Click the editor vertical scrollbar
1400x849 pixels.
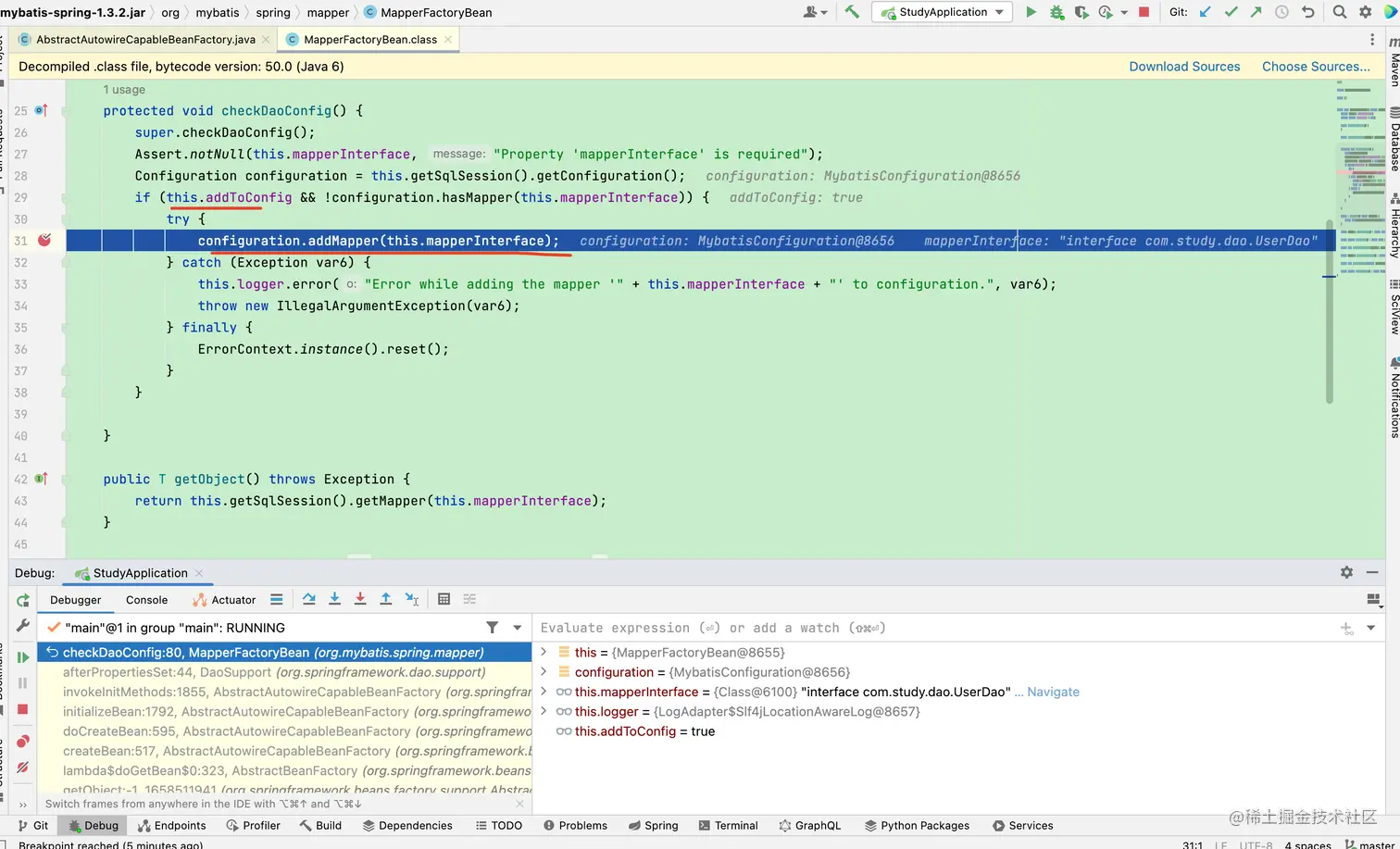pyautogui.click(x=1330, y=311)
